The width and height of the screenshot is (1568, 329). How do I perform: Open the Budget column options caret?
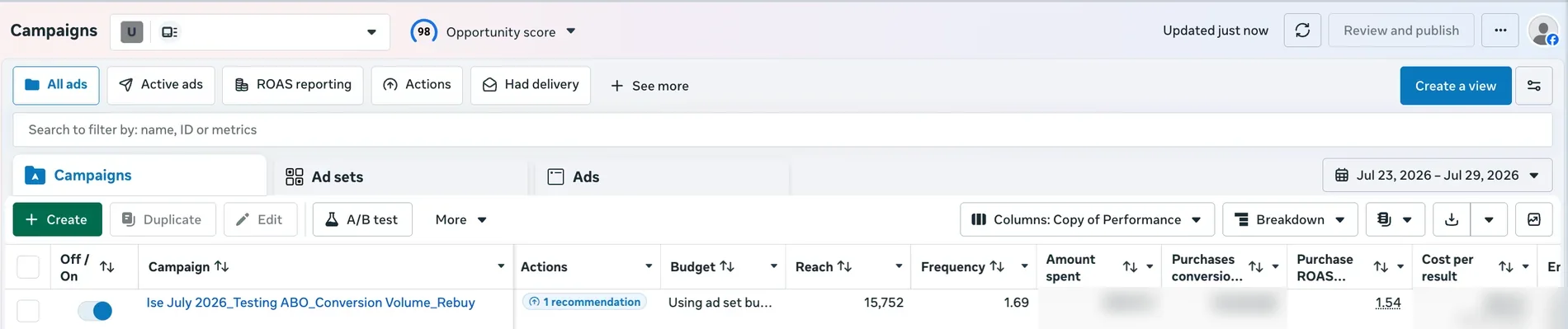pyautogui.click(x=774, y=266)
